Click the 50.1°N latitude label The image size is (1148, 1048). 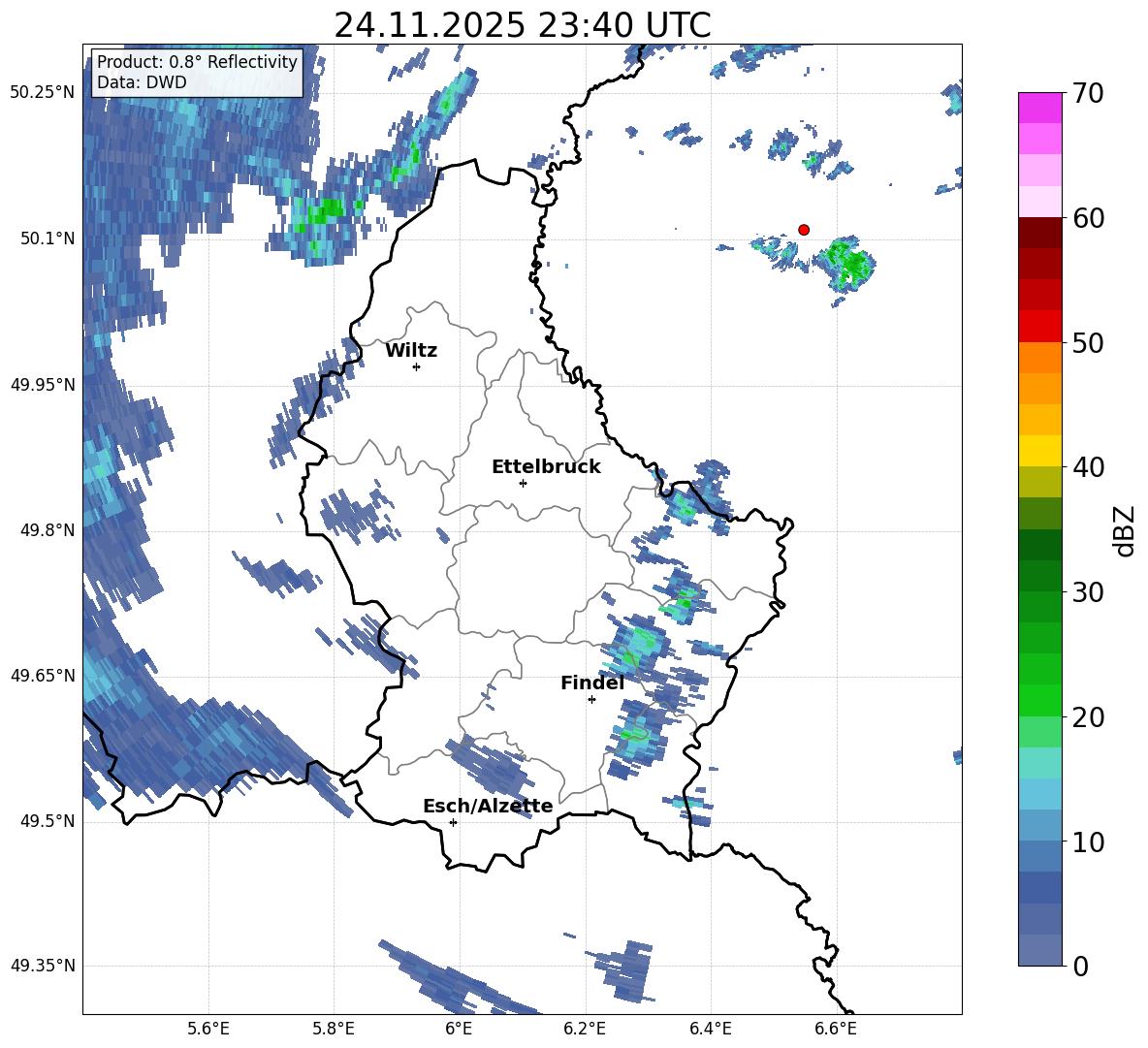[48, 238]
